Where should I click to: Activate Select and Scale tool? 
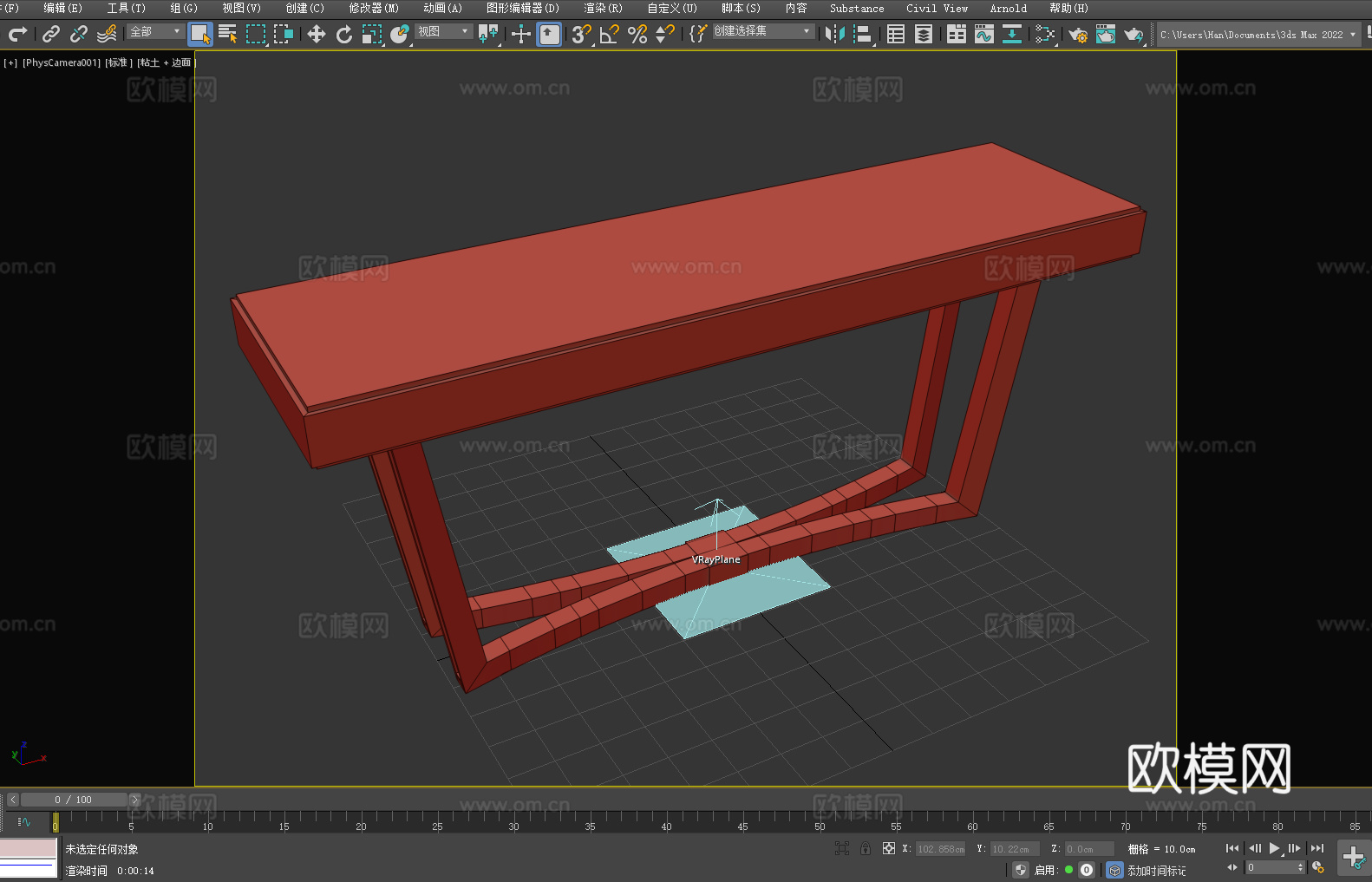[372, 34]
